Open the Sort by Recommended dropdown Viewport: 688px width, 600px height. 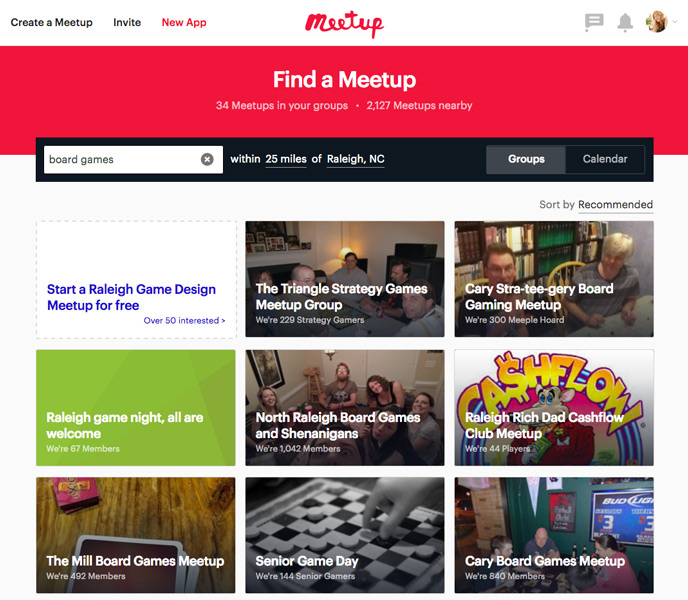coord(615,205)
